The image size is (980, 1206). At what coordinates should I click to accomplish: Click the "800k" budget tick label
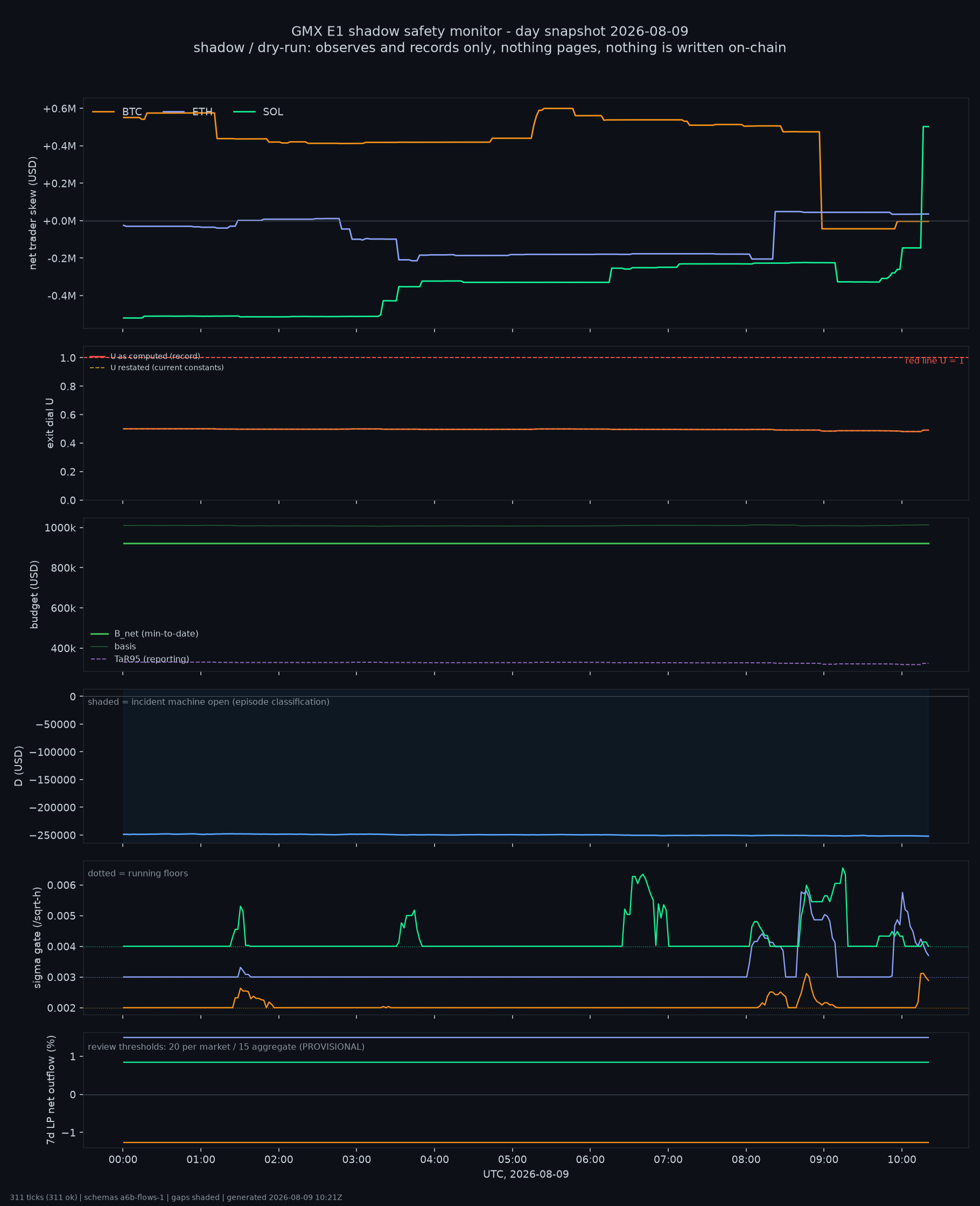(63, 569)
